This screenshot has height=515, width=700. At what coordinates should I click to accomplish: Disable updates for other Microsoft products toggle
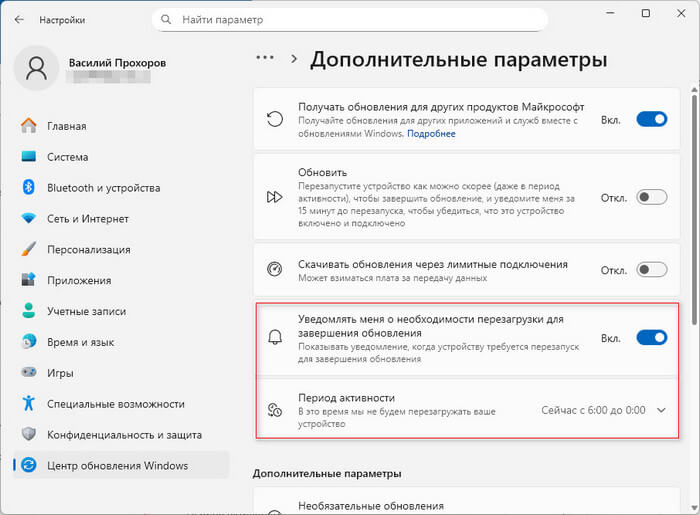click(x=651, y=119)
